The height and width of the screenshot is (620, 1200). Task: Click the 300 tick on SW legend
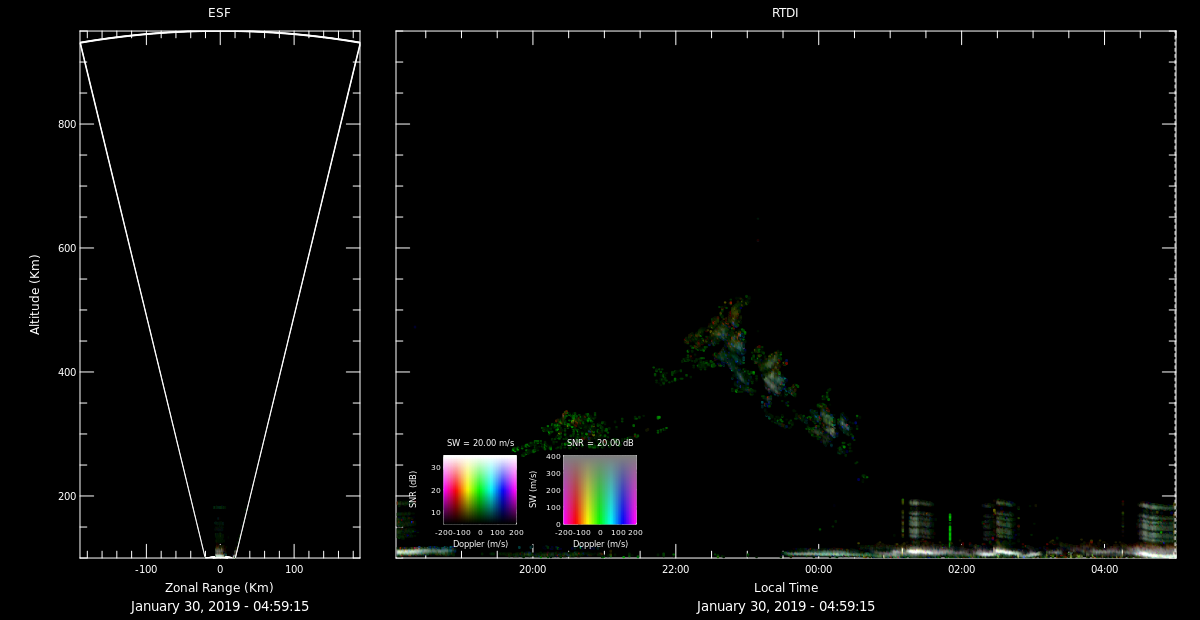(553, 474)
